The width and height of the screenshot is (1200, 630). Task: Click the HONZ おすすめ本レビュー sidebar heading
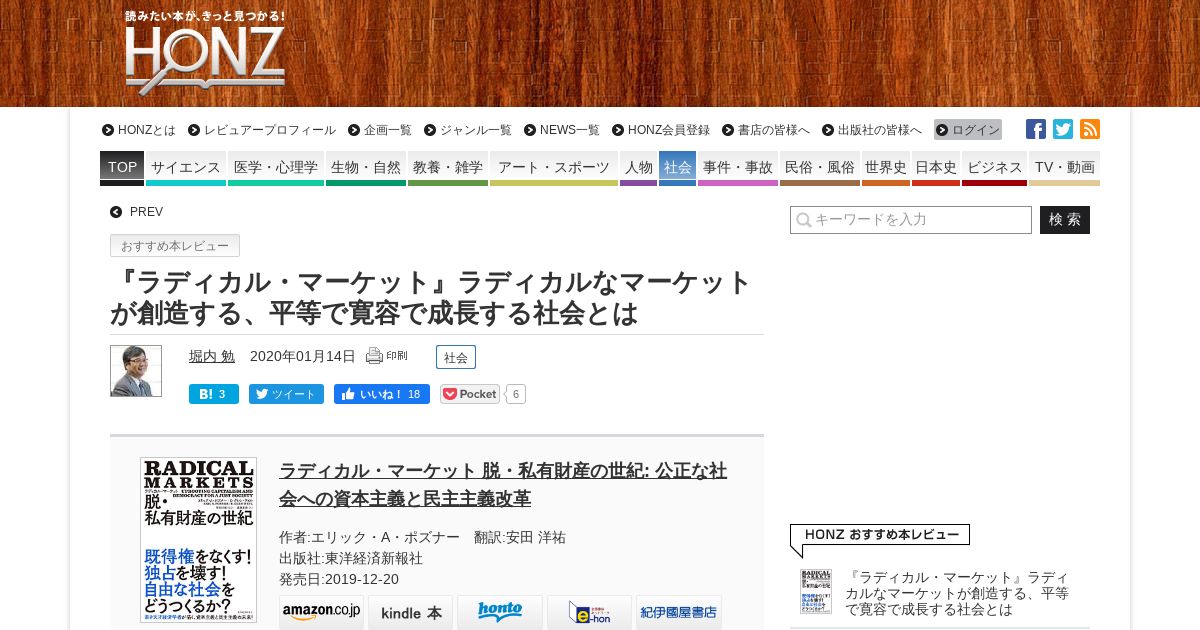880,535
